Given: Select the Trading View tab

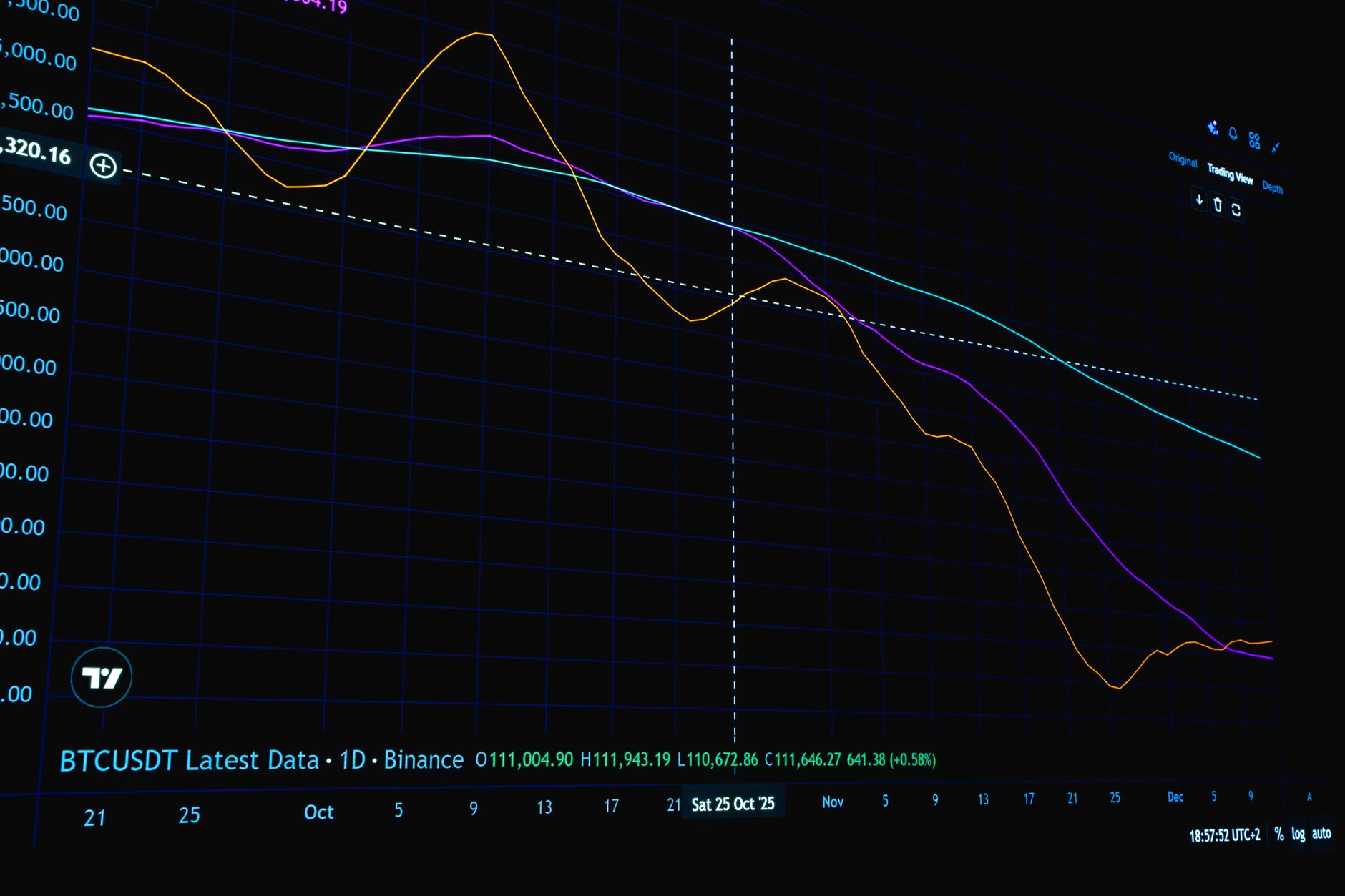Looking at the screenshot, I should pyautogui.click(x=1230, y=174).
